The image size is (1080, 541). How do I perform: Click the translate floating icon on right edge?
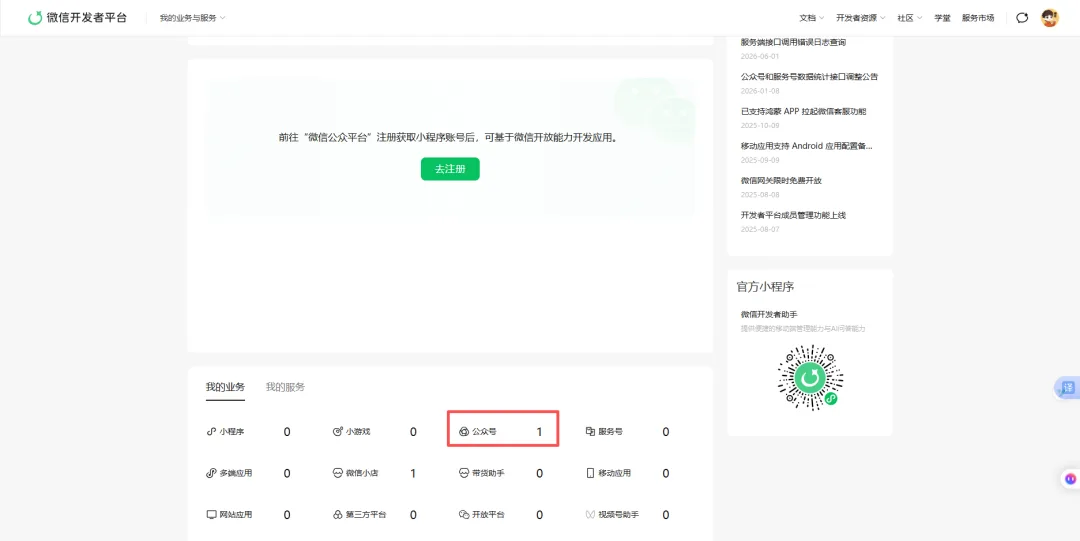coord(1068,388)
